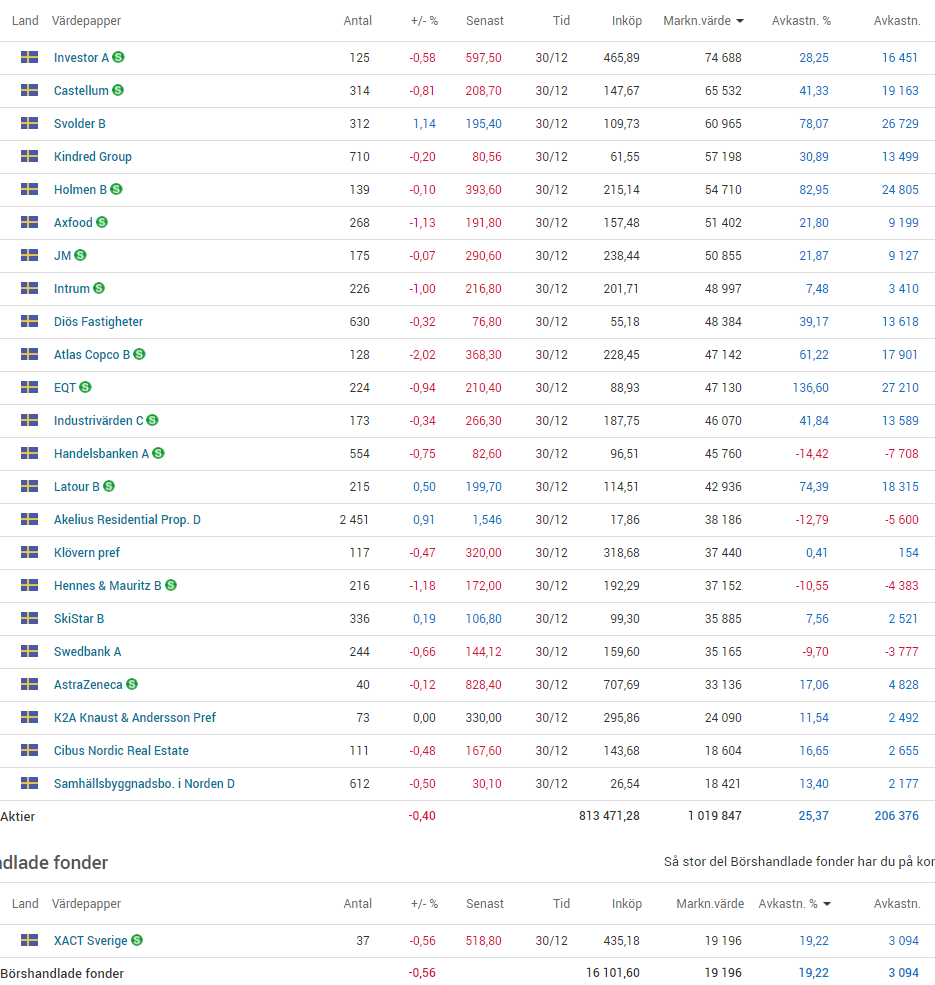The width and height of the screenshot is (935, 985).
Task: Click the green S icon beside Latour B
Action: click(x=109, y=486)
